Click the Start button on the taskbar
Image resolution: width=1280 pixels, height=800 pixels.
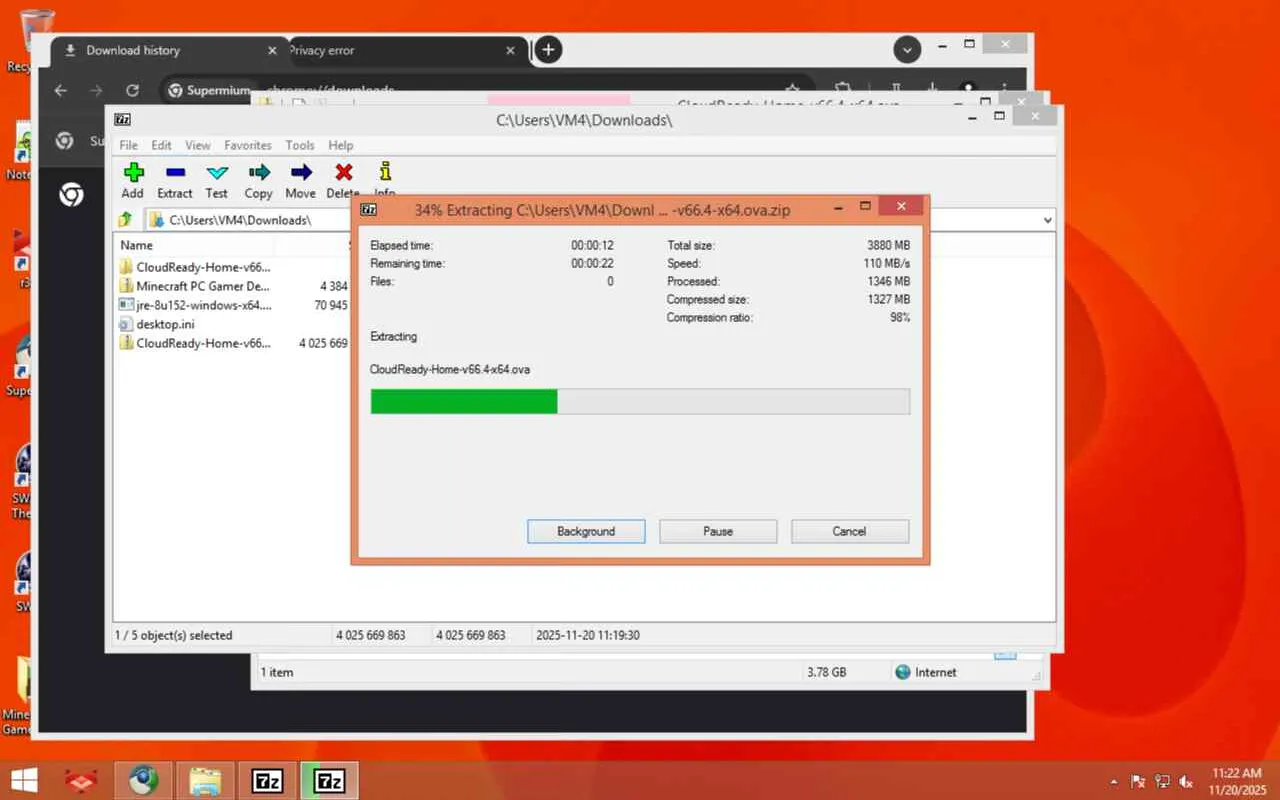[x=25, y=780]
